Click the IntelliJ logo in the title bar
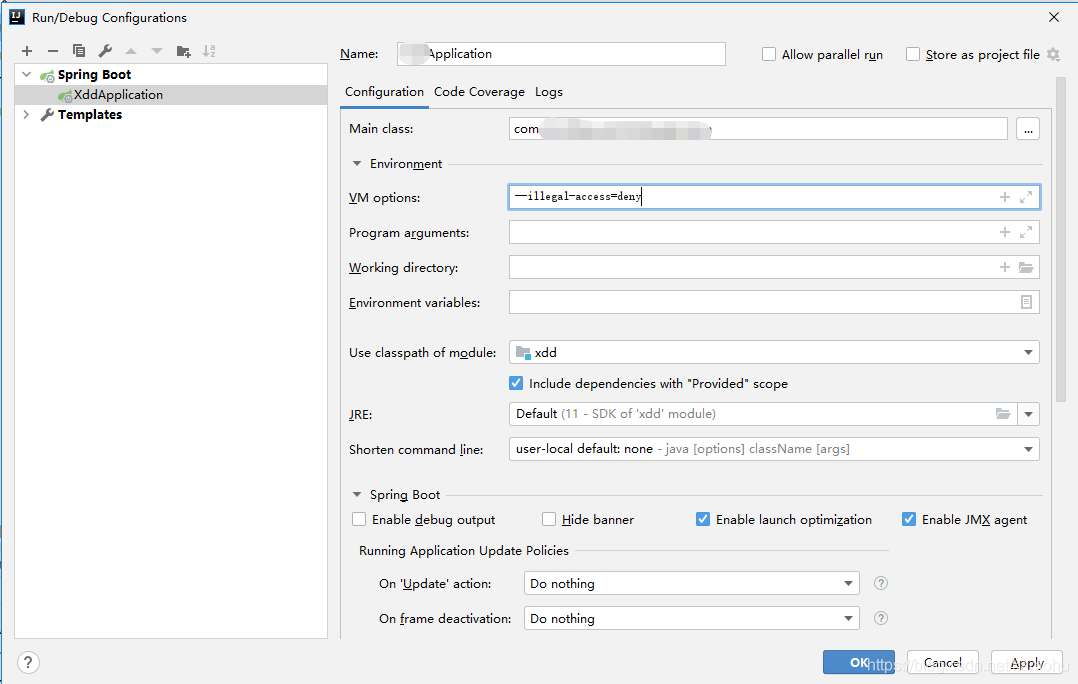 pos(17,17)
